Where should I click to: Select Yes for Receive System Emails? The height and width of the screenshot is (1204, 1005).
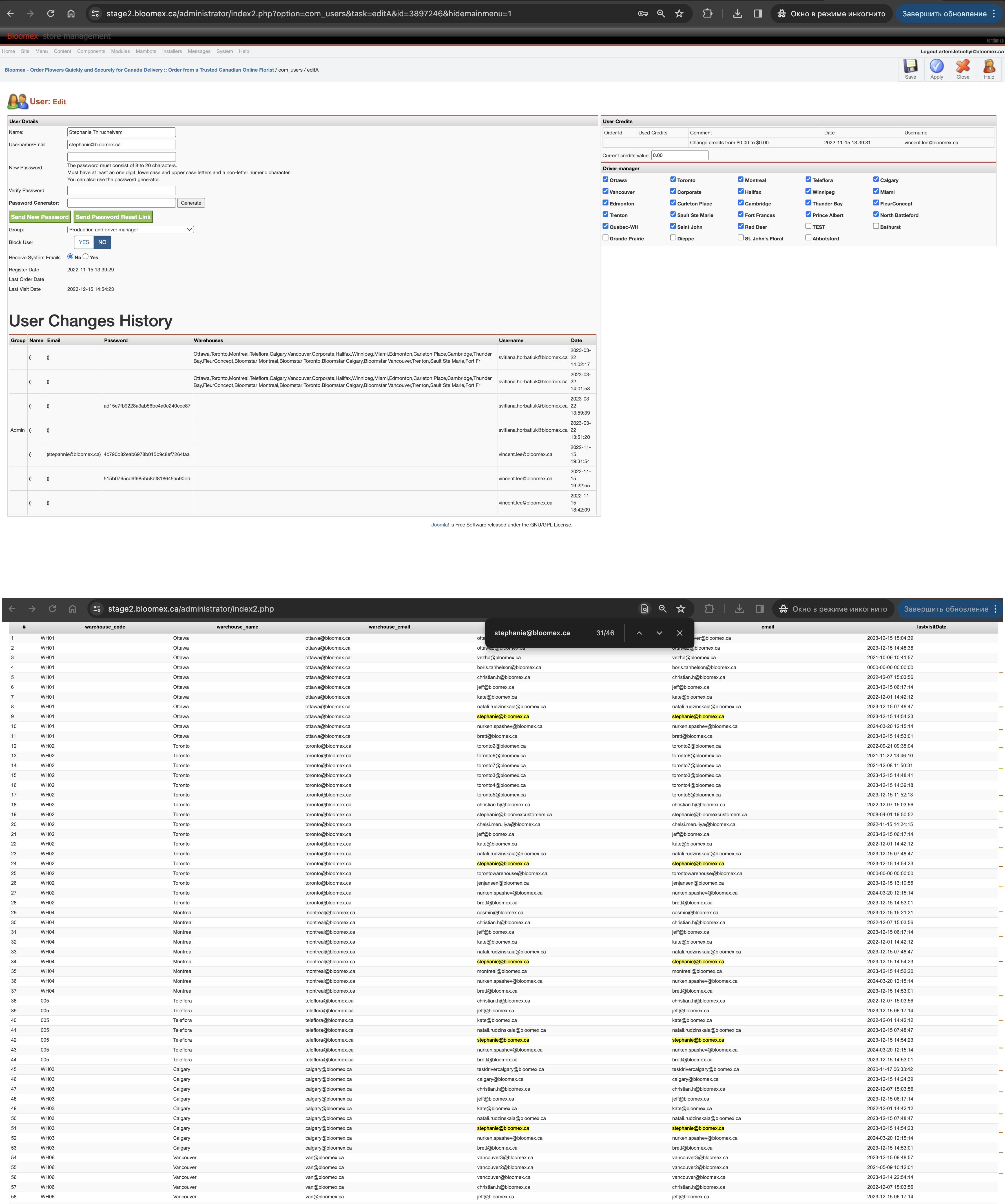(x=85, y=256)
